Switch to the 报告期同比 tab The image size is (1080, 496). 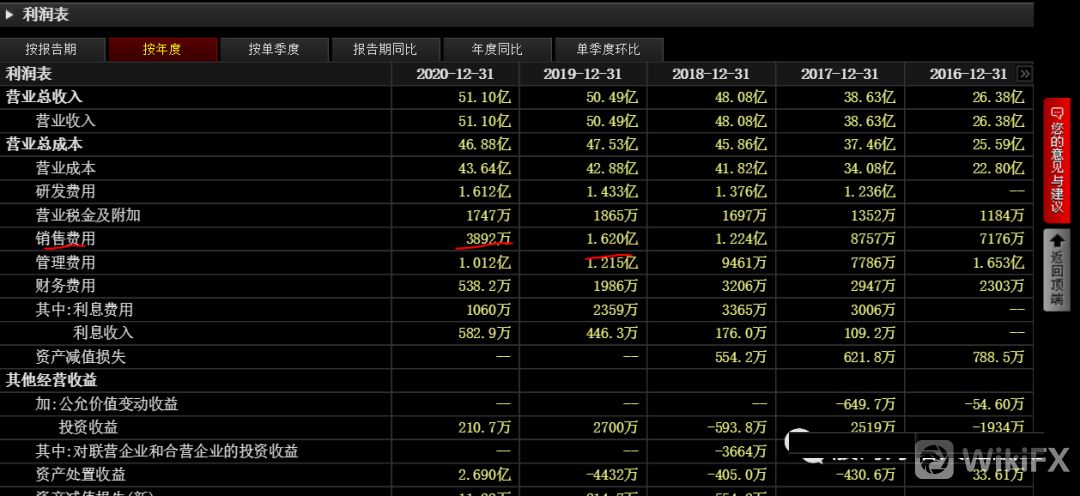pos(384,49)
